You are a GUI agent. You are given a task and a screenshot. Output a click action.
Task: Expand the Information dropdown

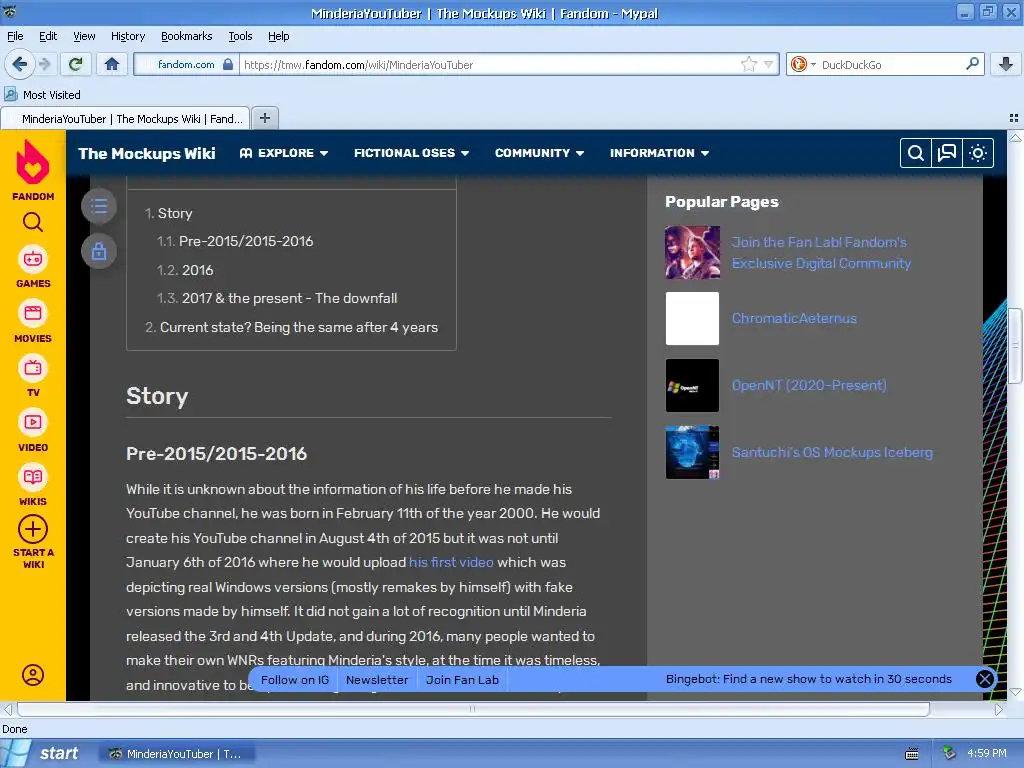660,153
